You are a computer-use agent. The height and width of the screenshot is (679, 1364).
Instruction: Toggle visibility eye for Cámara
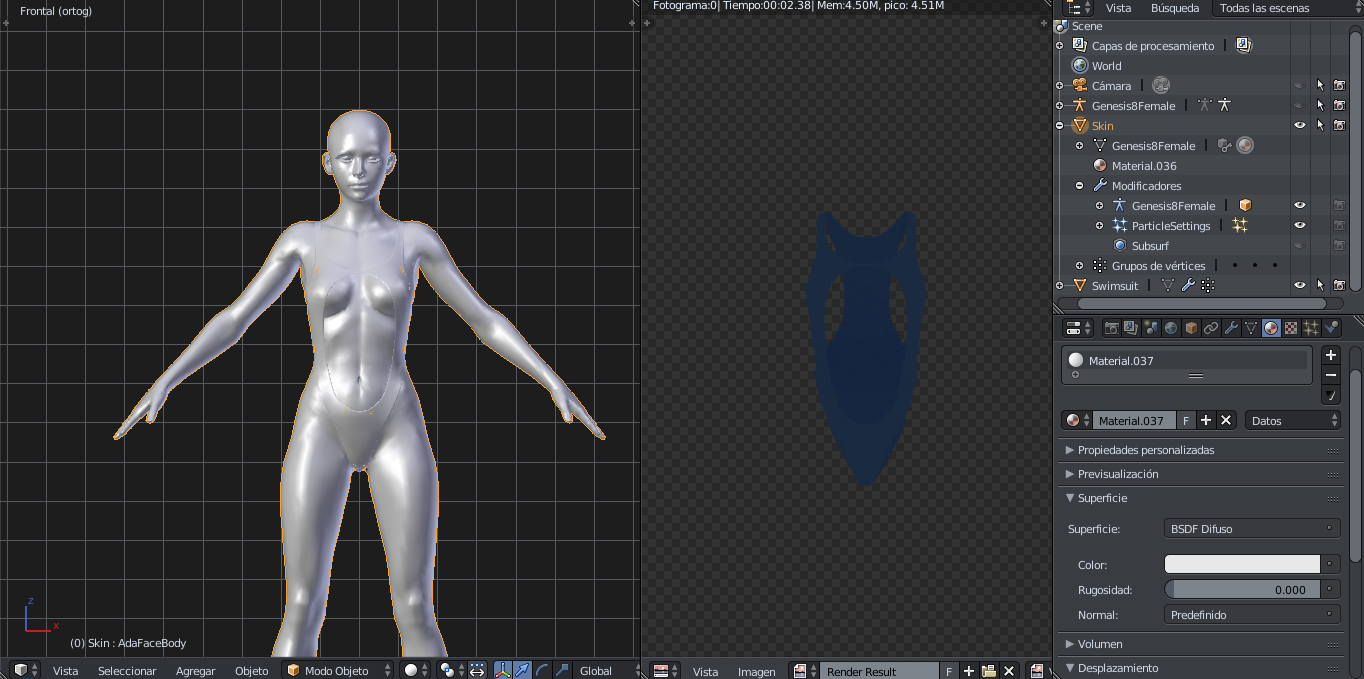(1300, 86)
